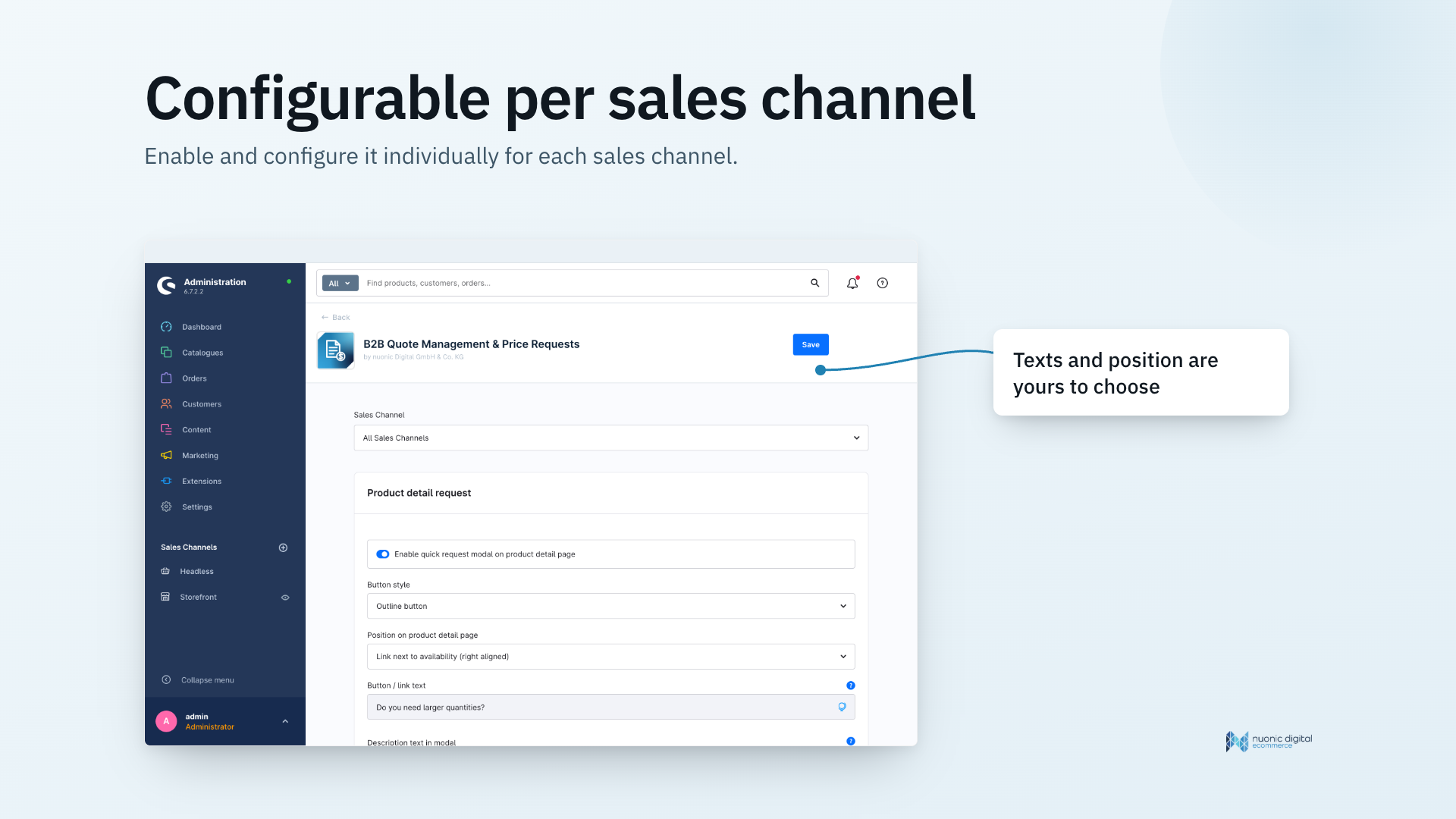Open the Orders menu

pyautogui.click(x=194, y=378)
